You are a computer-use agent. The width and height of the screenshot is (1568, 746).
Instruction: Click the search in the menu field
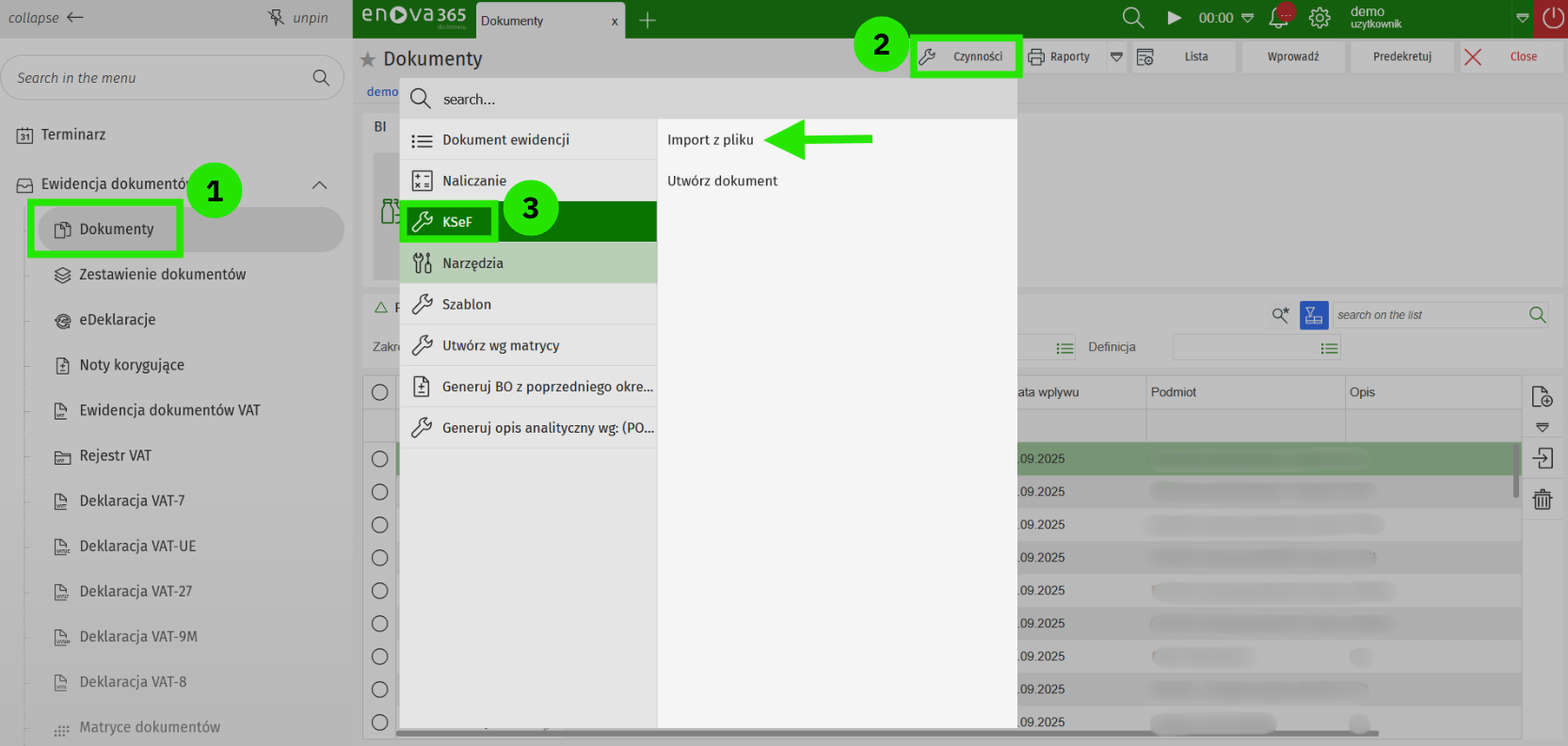pyautogui.click(x=160, y=78)
